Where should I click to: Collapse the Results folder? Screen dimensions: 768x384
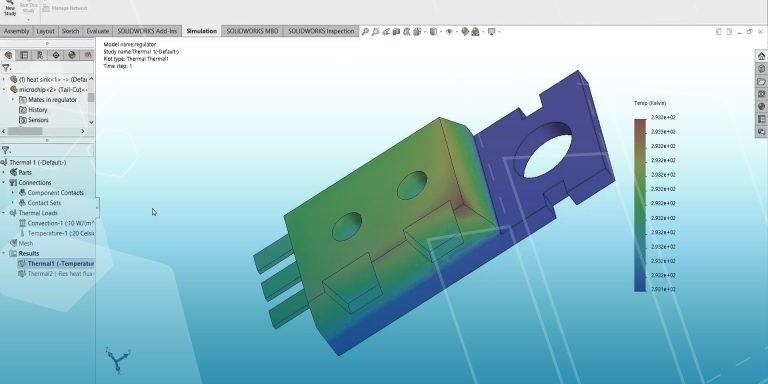4,253
